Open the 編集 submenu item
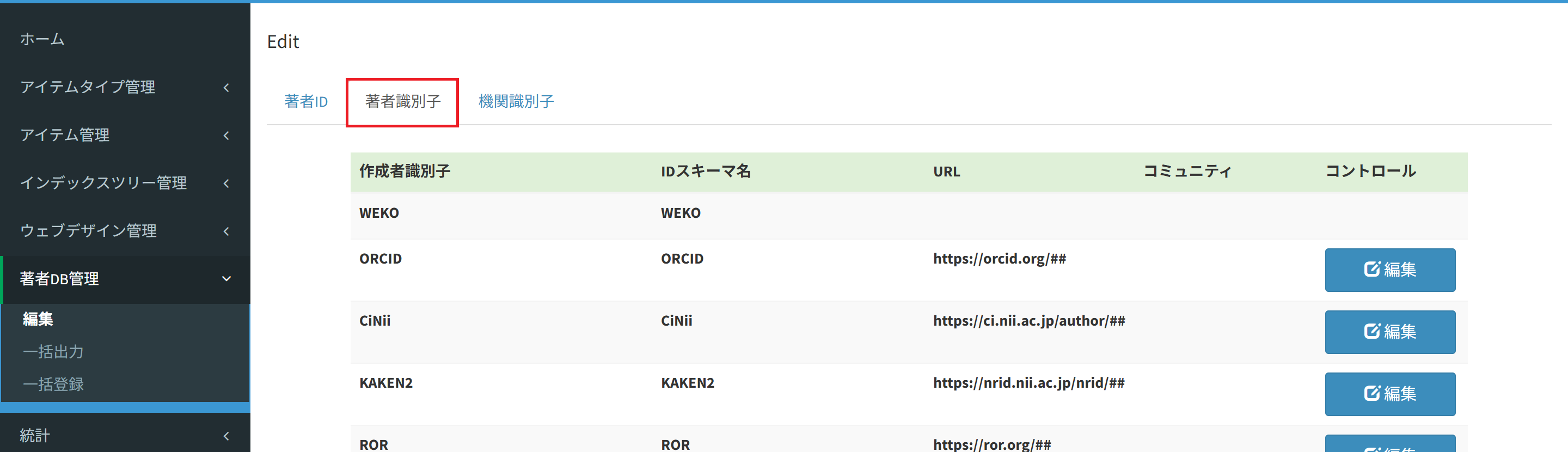 (x=38, y=319)
